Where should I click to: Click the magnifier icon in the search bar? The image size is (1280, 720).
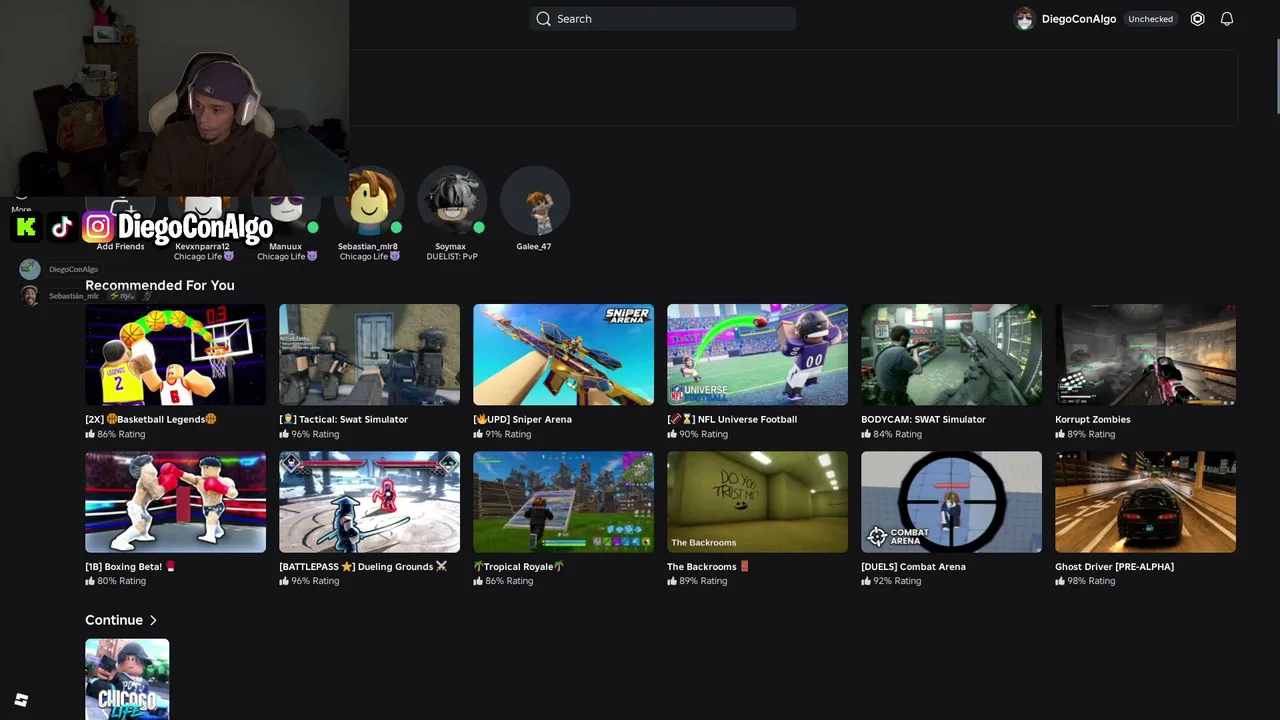pyautogui.click(x=543, y=19)
